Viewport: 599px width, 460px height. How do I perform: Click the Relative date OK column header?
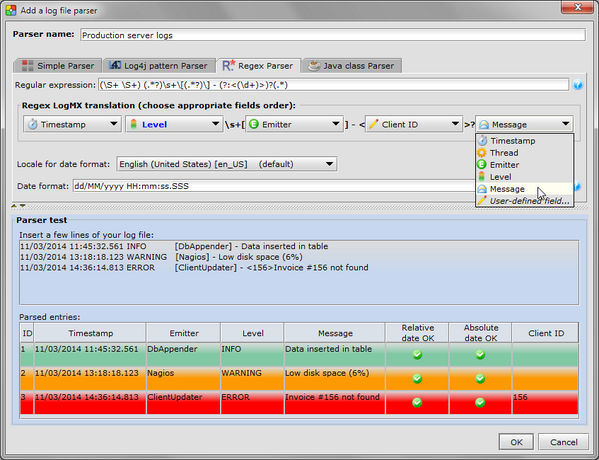418,333
